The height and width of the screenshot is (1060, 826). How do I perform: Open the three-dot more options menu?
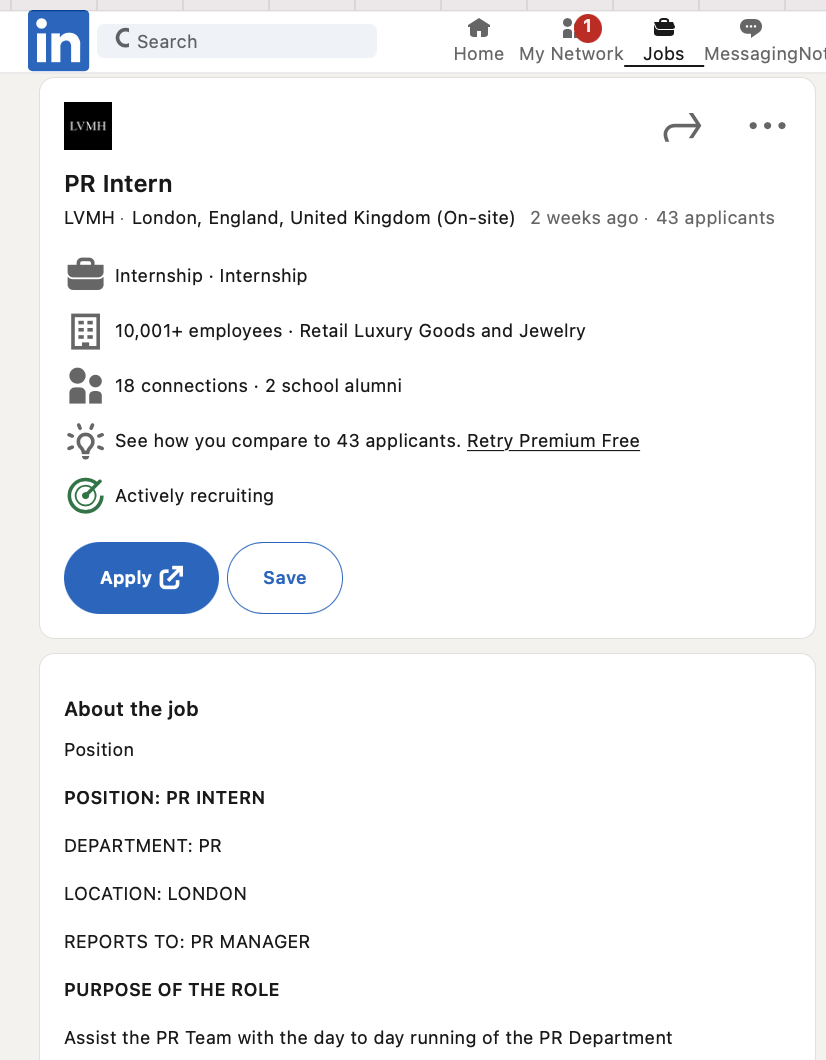pos(767,126)
